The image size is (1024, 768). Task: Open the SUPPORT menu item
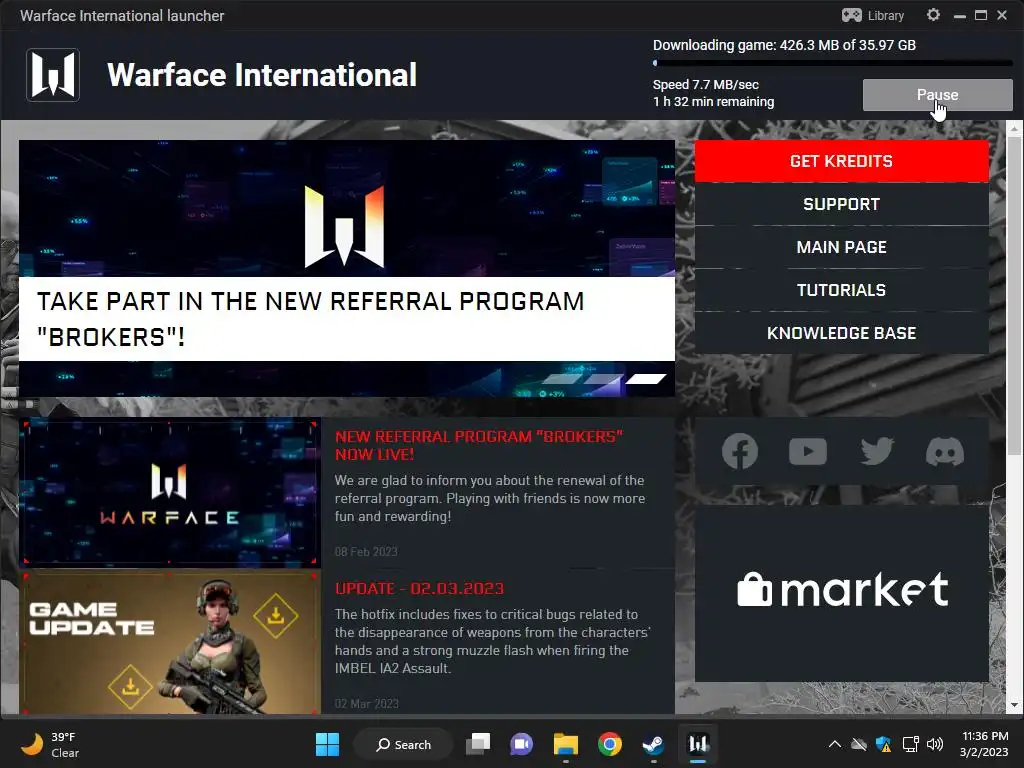point(842,204)
